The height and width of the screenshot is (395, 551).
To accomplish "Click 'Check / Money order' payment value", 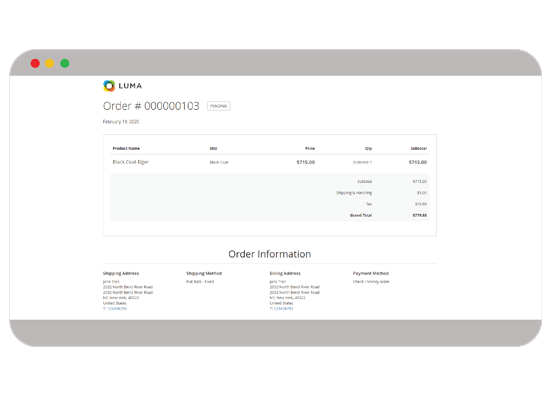I will point(371,281).
